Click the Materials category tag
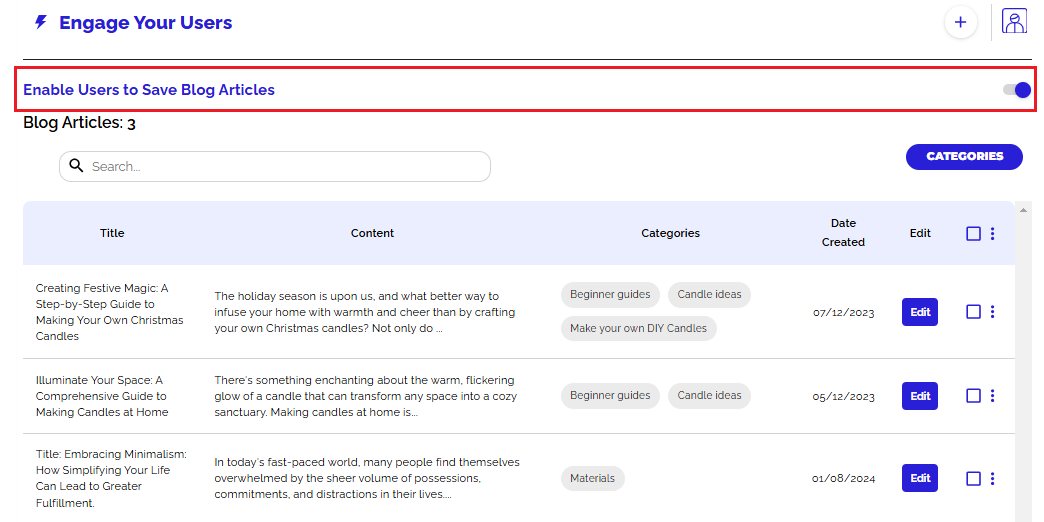This screenshot has width=1044, height=522. [x=592, y=478]
